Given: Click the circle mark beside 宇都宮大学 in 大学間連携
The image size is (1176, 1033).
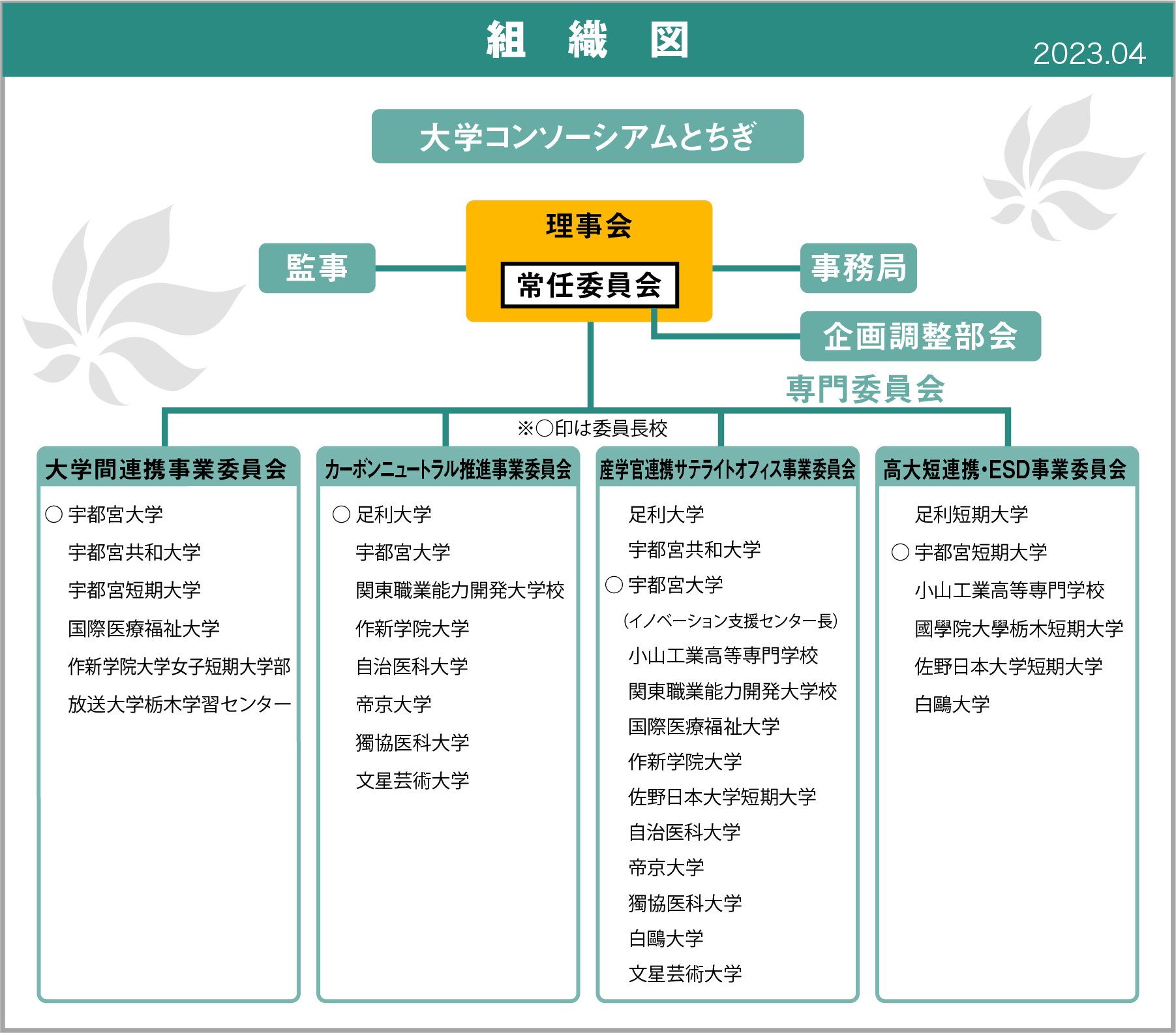Looking at the screenshot, I should 54,515.
